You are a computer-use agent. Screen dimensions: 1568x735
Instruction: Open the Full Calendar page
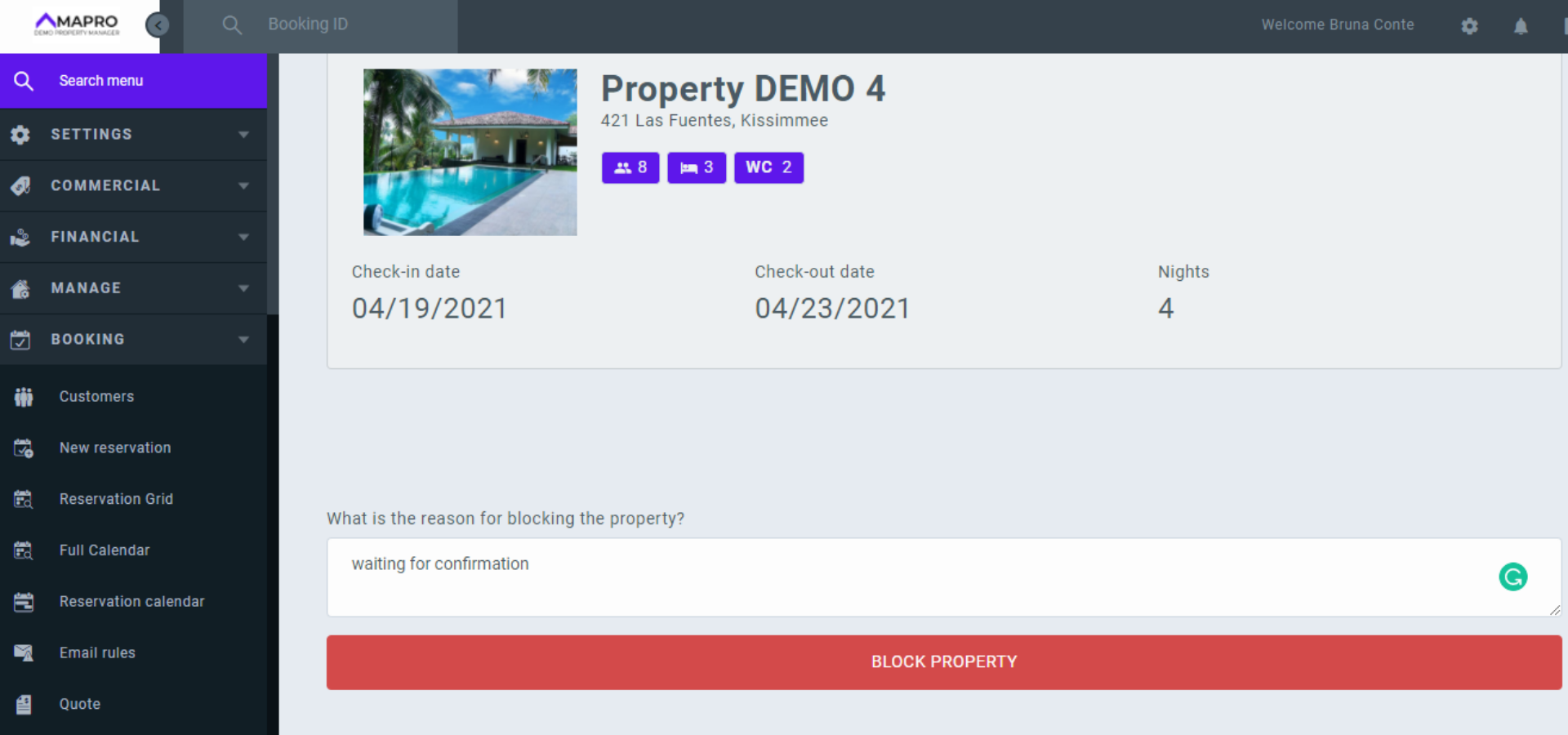point(105,550)
